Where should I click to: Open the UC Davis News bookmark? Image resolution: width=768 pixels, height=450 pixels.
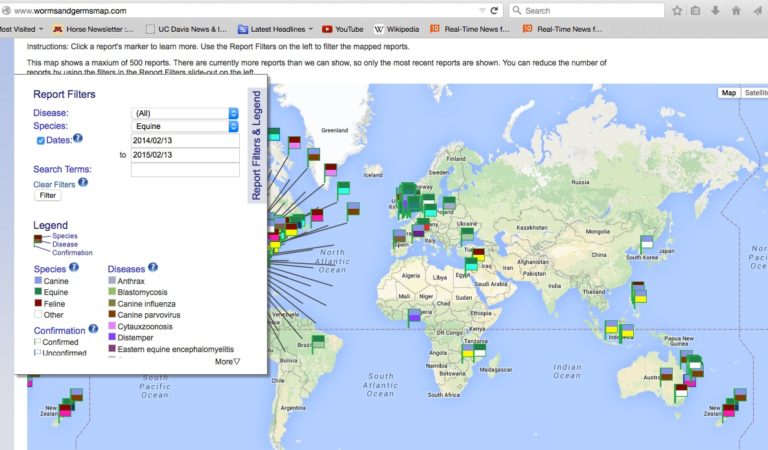tap(187, 29)
